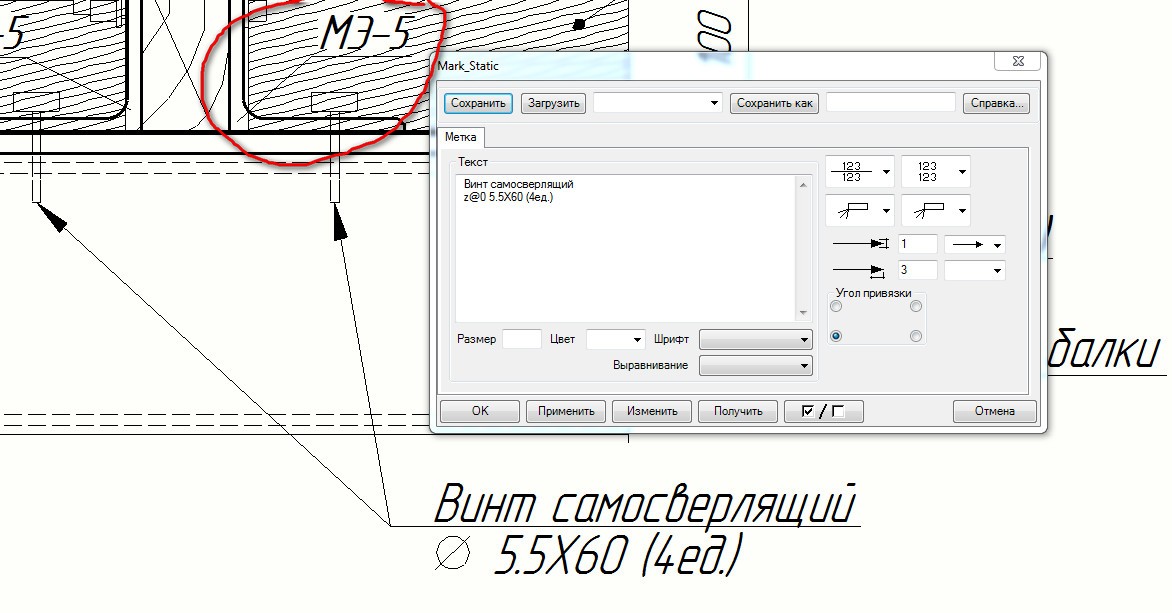Click the Сохранить button
This screenshot has width=1172, height=613.
pos(478,103)
